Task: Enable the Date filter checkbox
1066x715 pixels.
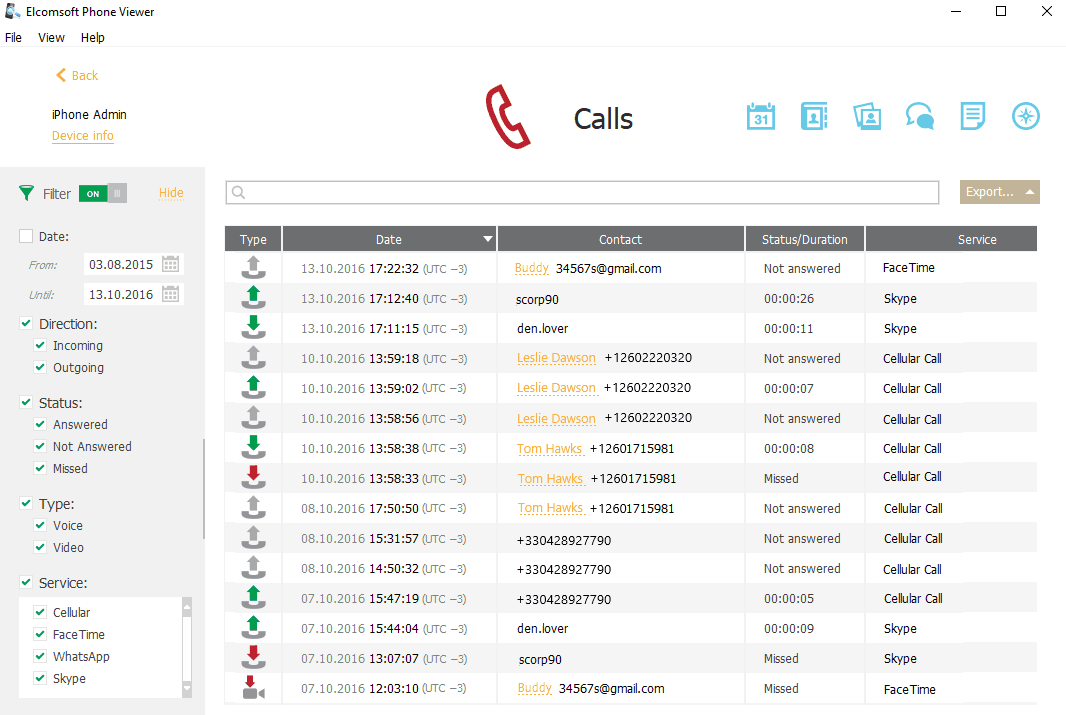Action: tap(26, 236)
